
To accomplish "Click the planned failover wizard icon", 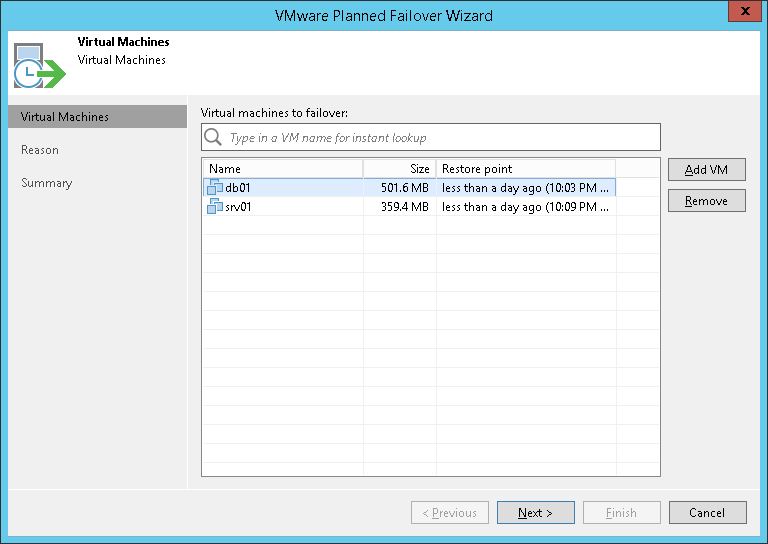I will 39,66.
